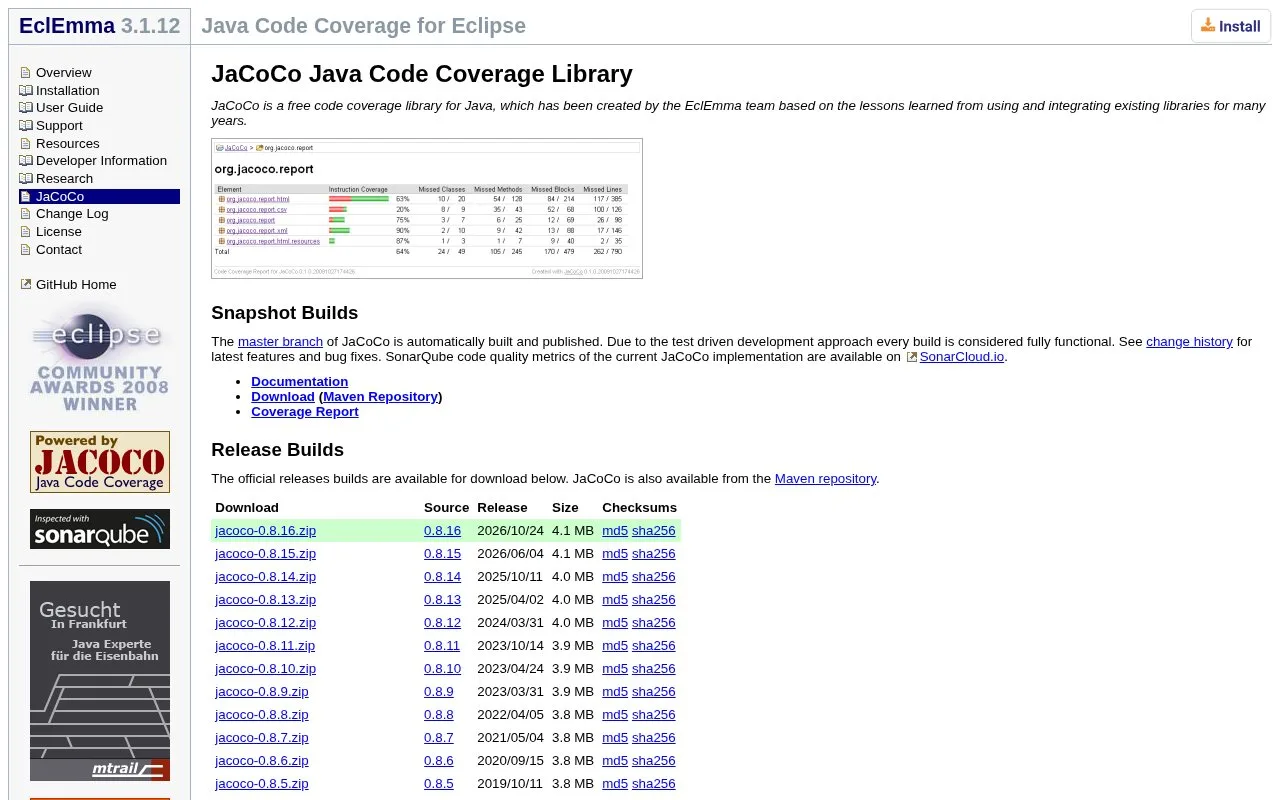1280x800 pixels.
Task: Click the book icon next to Support
Action: pos(26,126)
